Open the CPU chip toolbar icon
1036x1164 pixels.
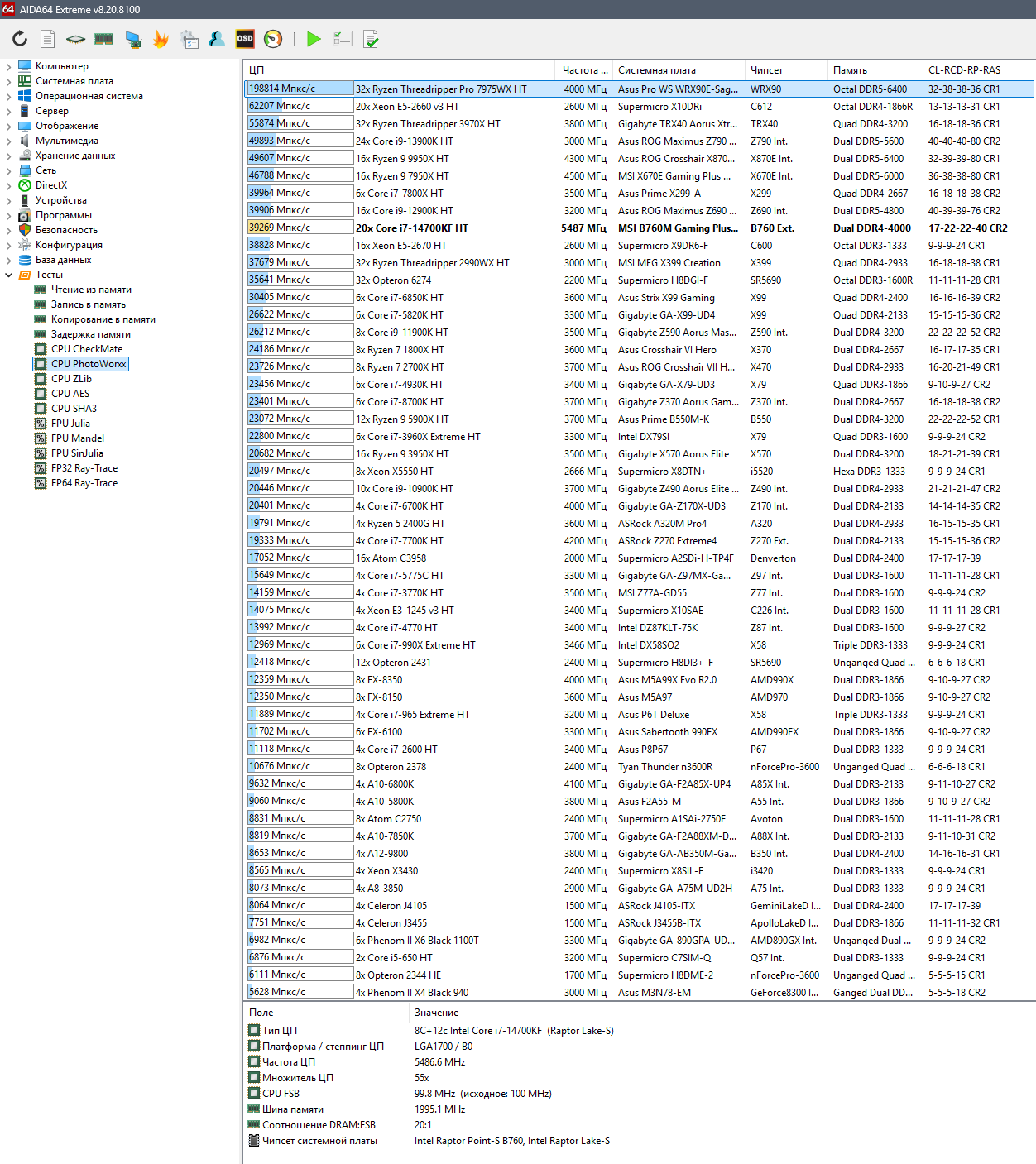click(x=75, y=38)
